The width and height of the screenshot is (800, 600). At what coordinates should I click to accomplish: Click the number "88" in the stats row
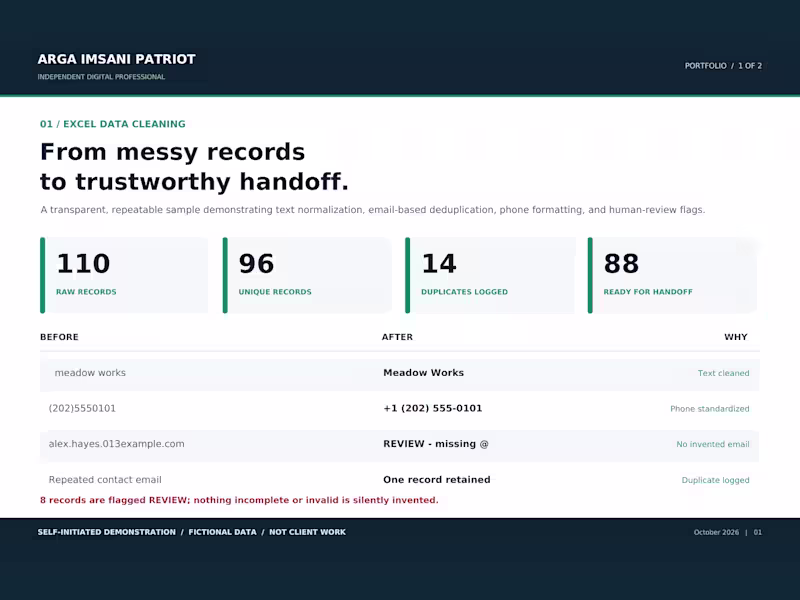(621, 263)
